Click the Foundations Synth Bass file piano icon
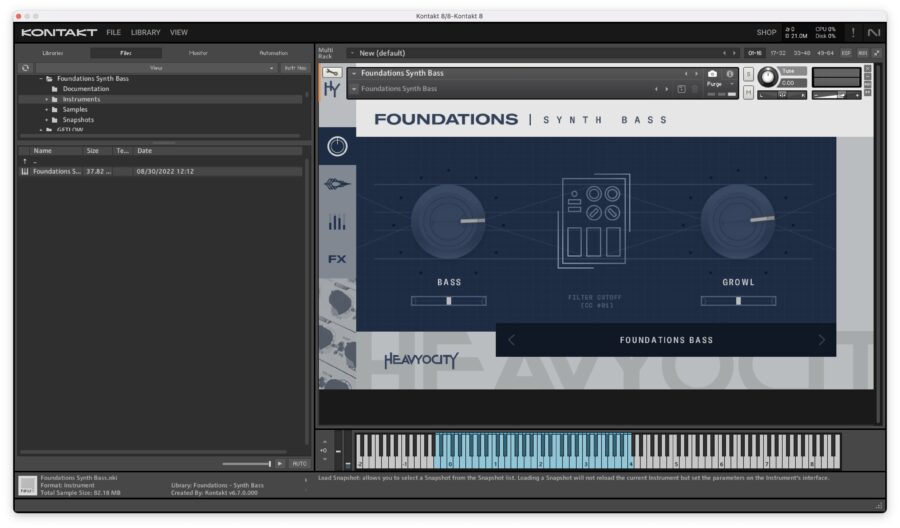The width and height of the screenshot is (900, 528). [x=25, y=172]
